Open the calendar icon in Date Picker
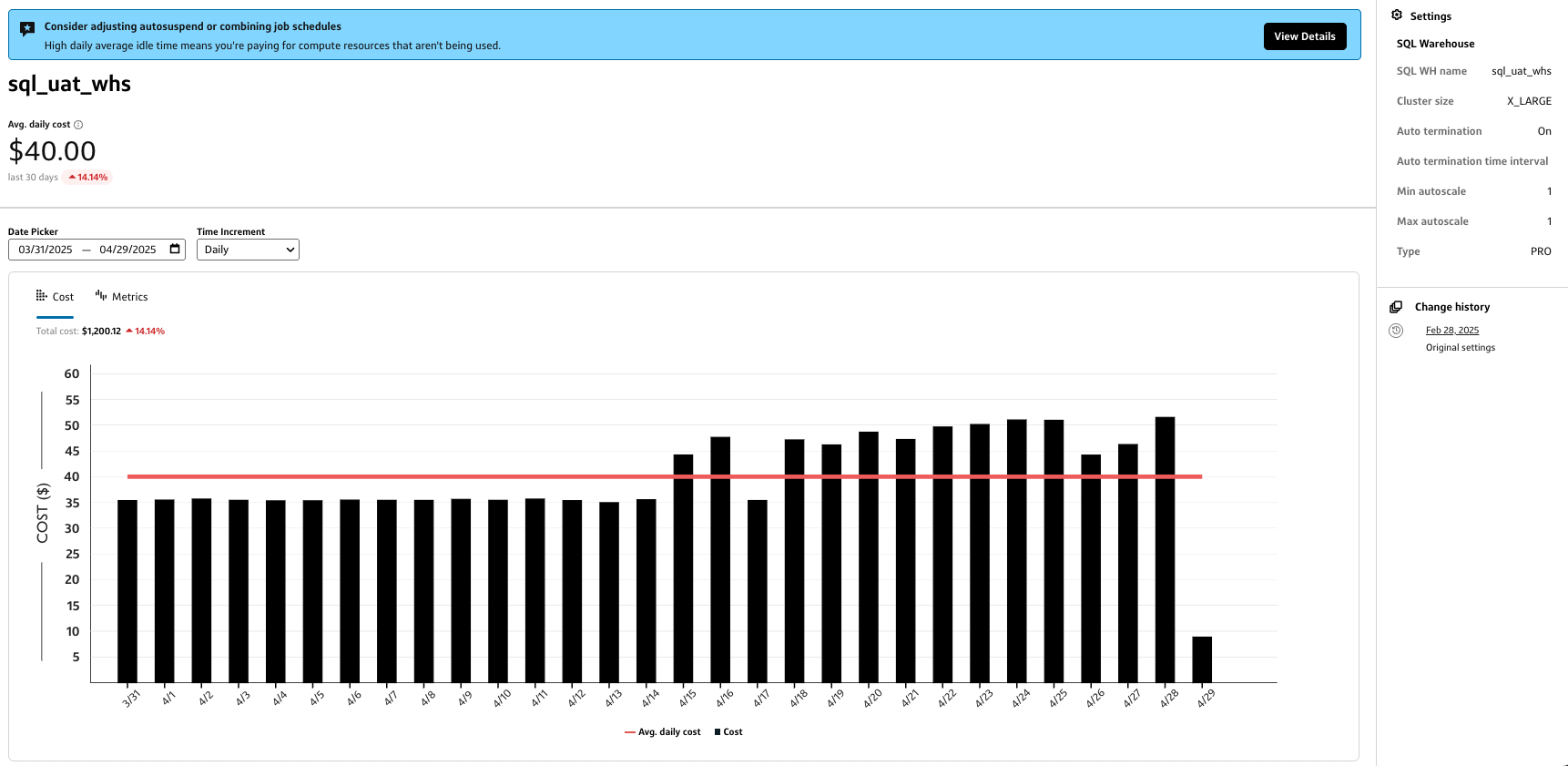Screen dimensions: 1568x766 (x=175, y=249)
